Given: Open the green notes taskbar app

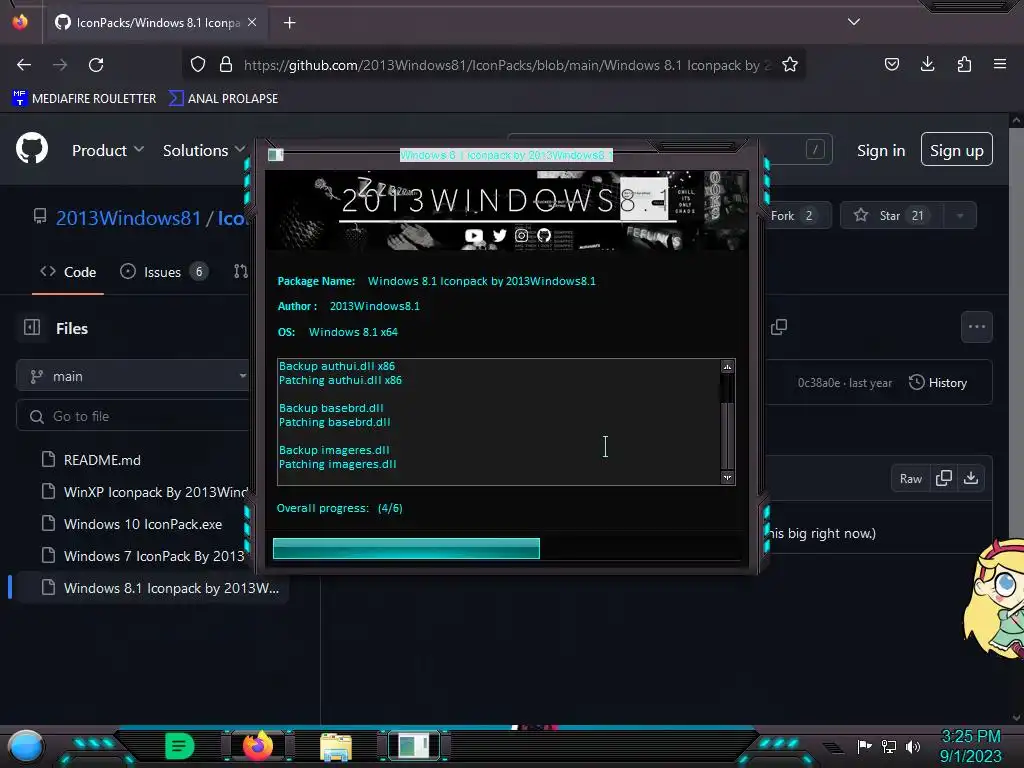Looking at the screenshot, I should [x=180, y=746].
